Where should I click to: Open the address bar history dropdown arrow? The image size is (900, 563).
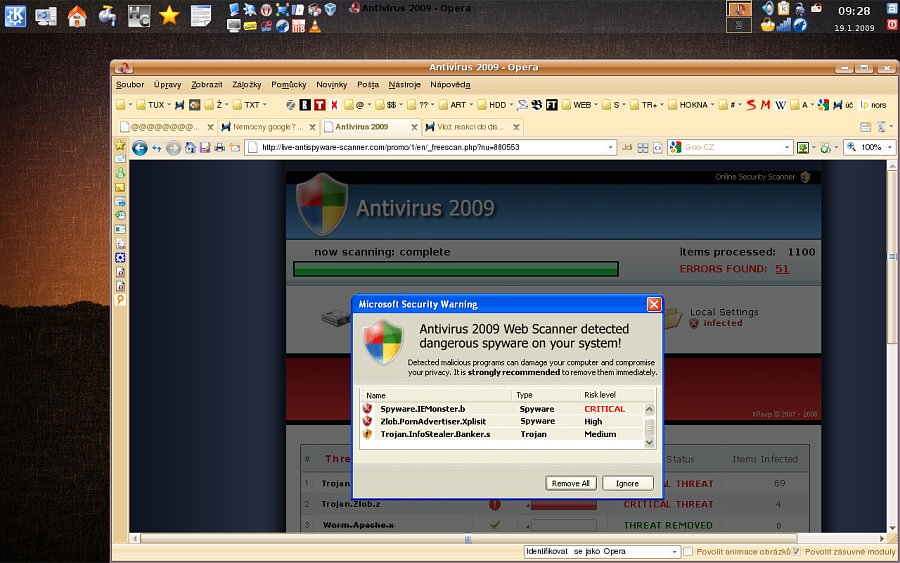pos(611,147)
